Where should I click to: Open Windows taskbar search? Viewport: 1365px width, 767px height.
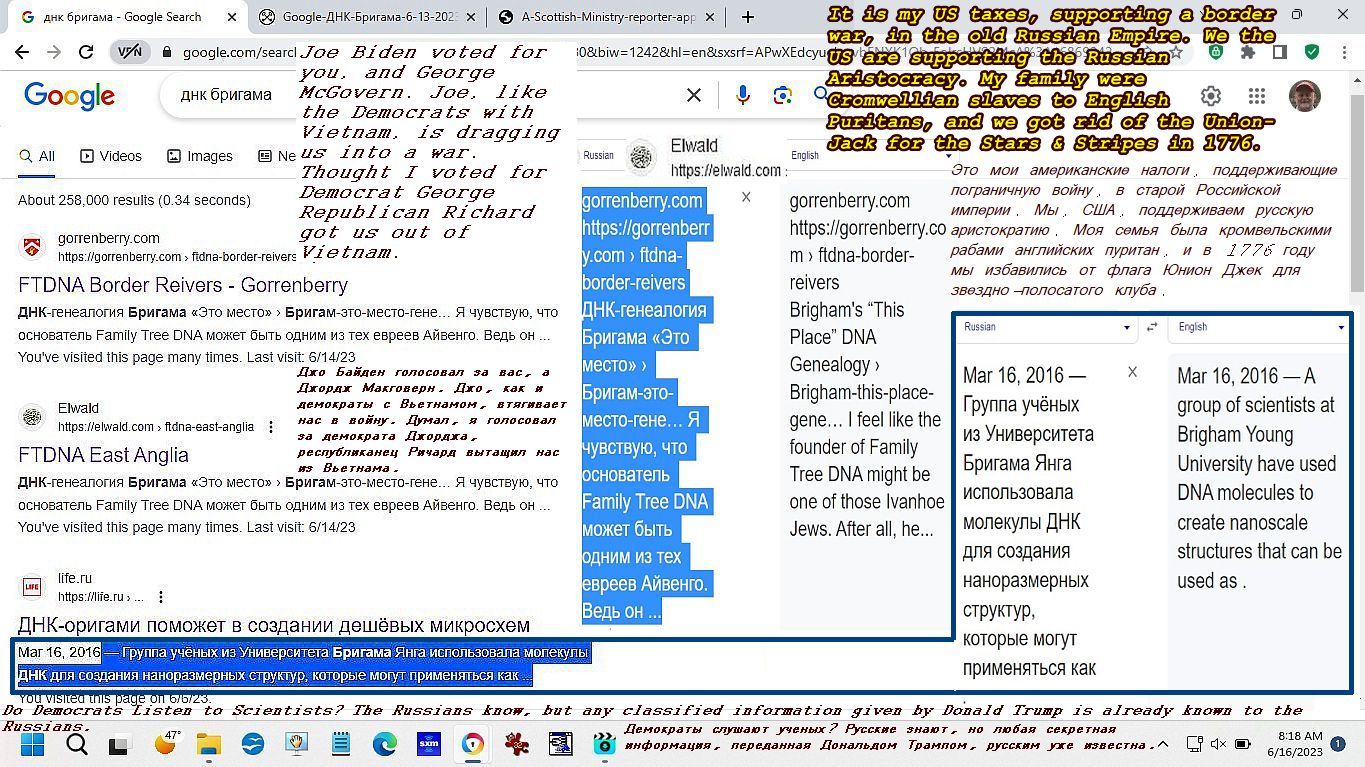pos(77,744)
